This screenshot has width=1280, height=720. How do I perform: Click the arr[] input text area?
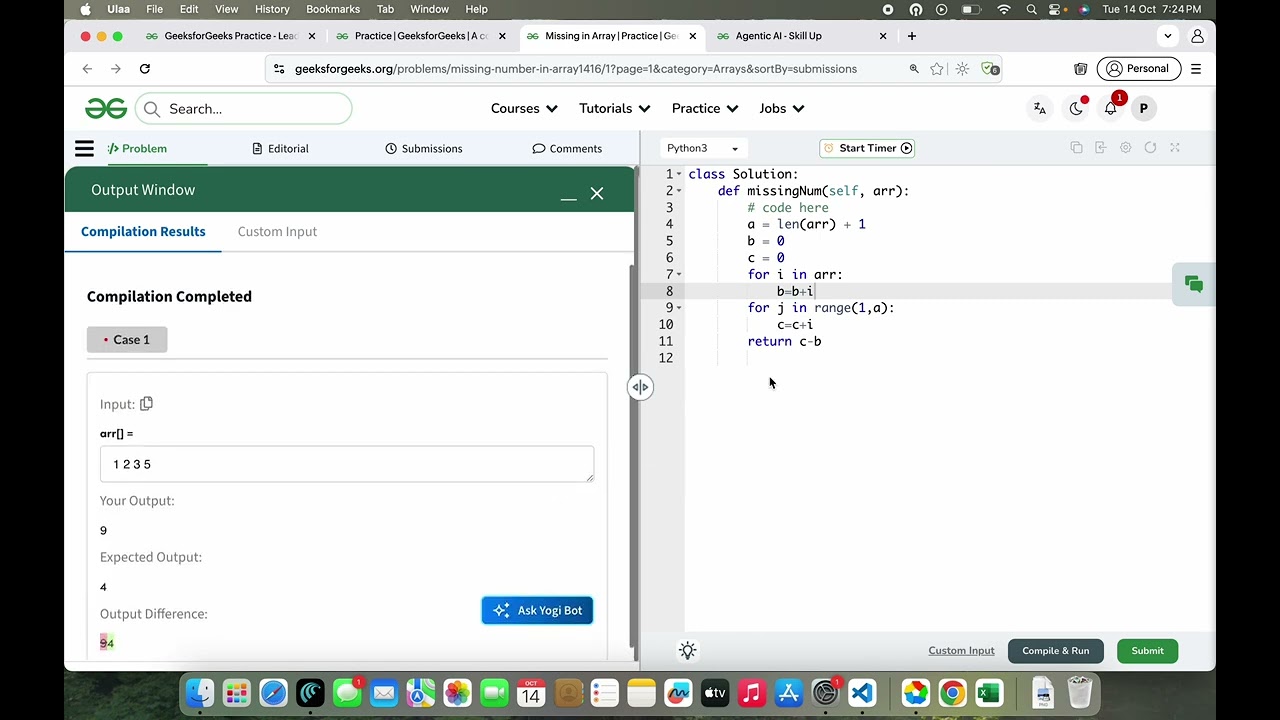347,464
